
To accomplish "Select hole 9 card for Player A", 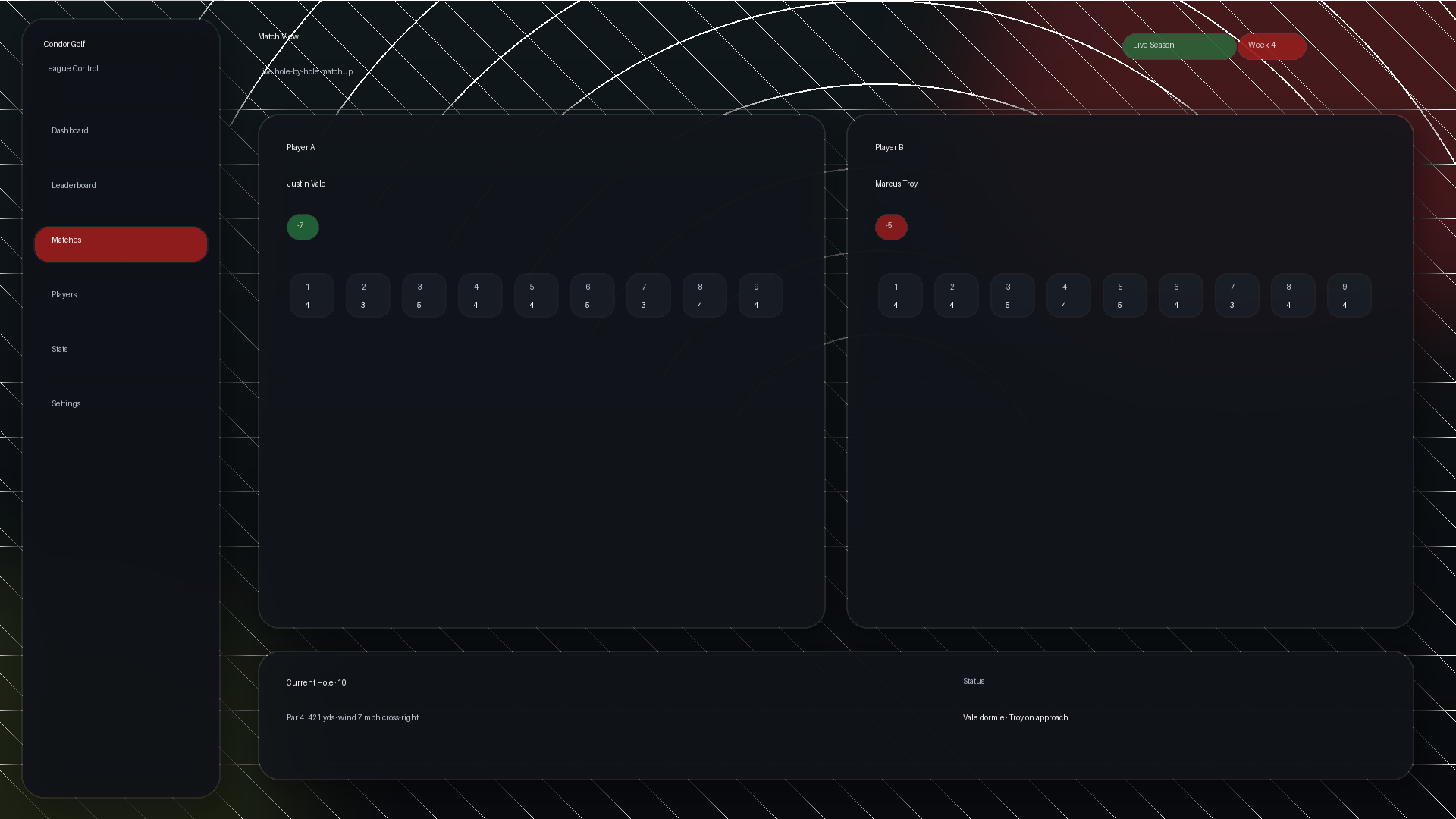I will tap(761, 295).
